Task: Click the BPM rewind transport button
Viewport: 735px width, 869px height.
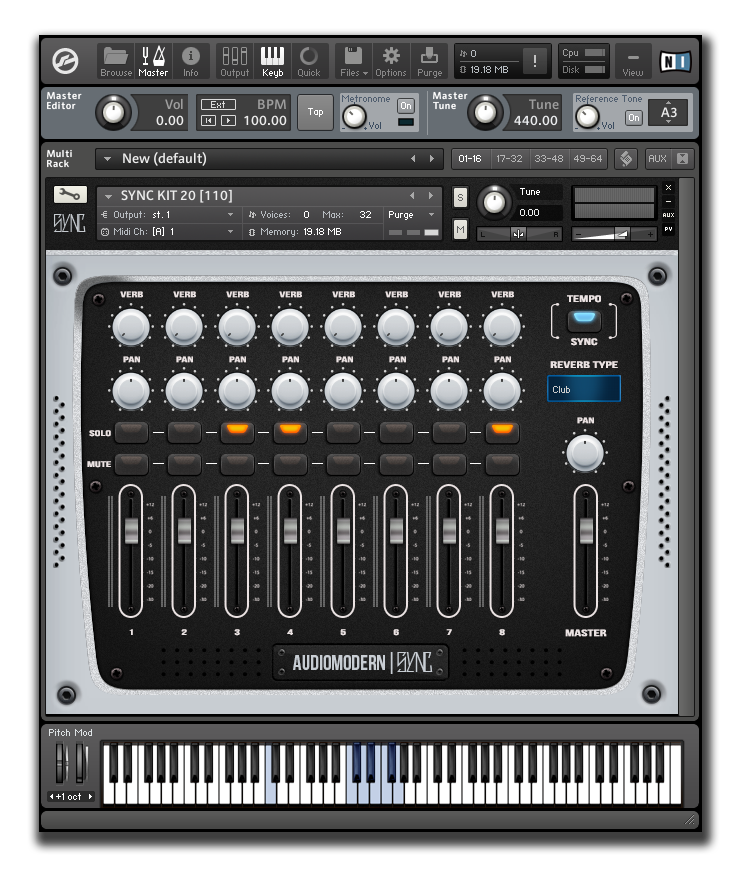Action: 208,120
